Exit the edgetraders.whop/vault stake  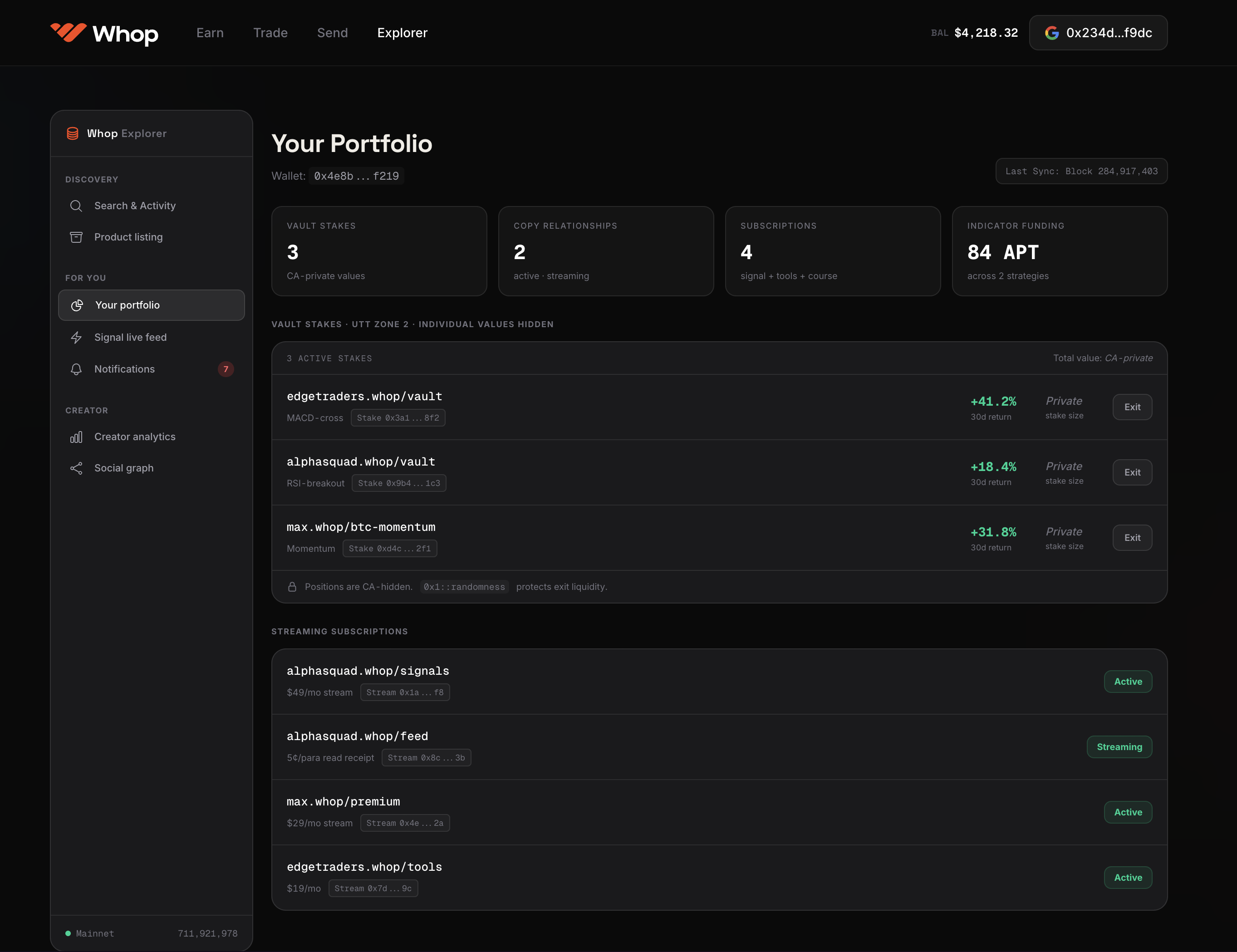(x=1132, y=407)
